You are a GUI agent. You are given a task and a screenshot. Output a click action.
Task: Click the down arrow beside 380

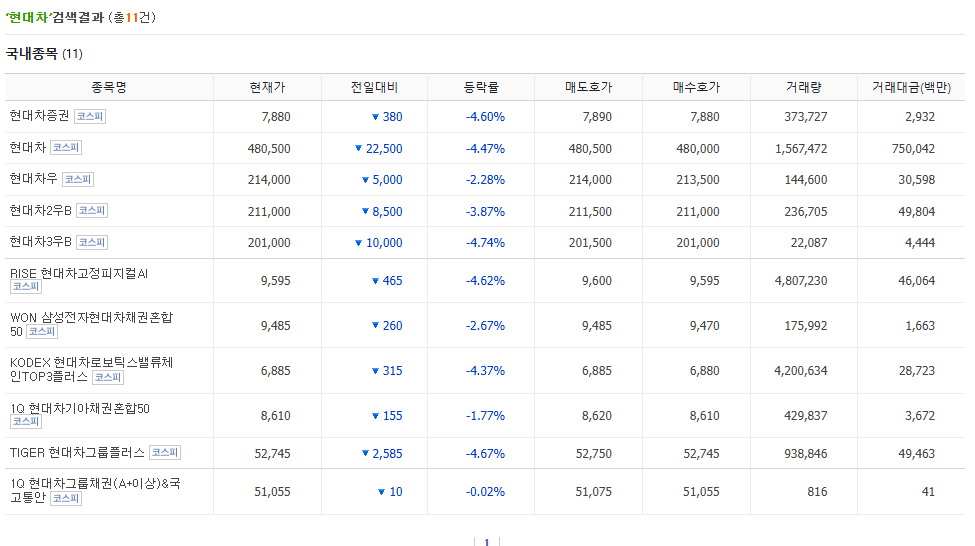[x=375, y=117]
